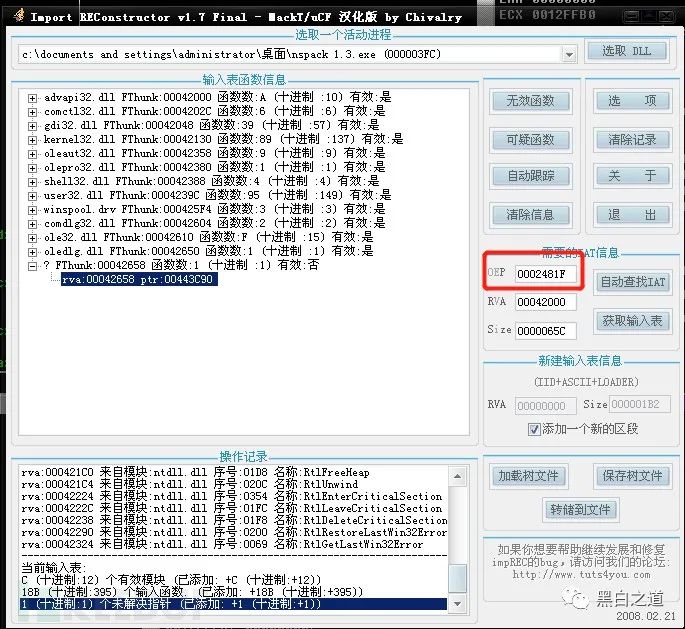This screenshot has height=629, width=685.
Task: Click the operation log vertical scrollbar
Action: coord(457,530)
